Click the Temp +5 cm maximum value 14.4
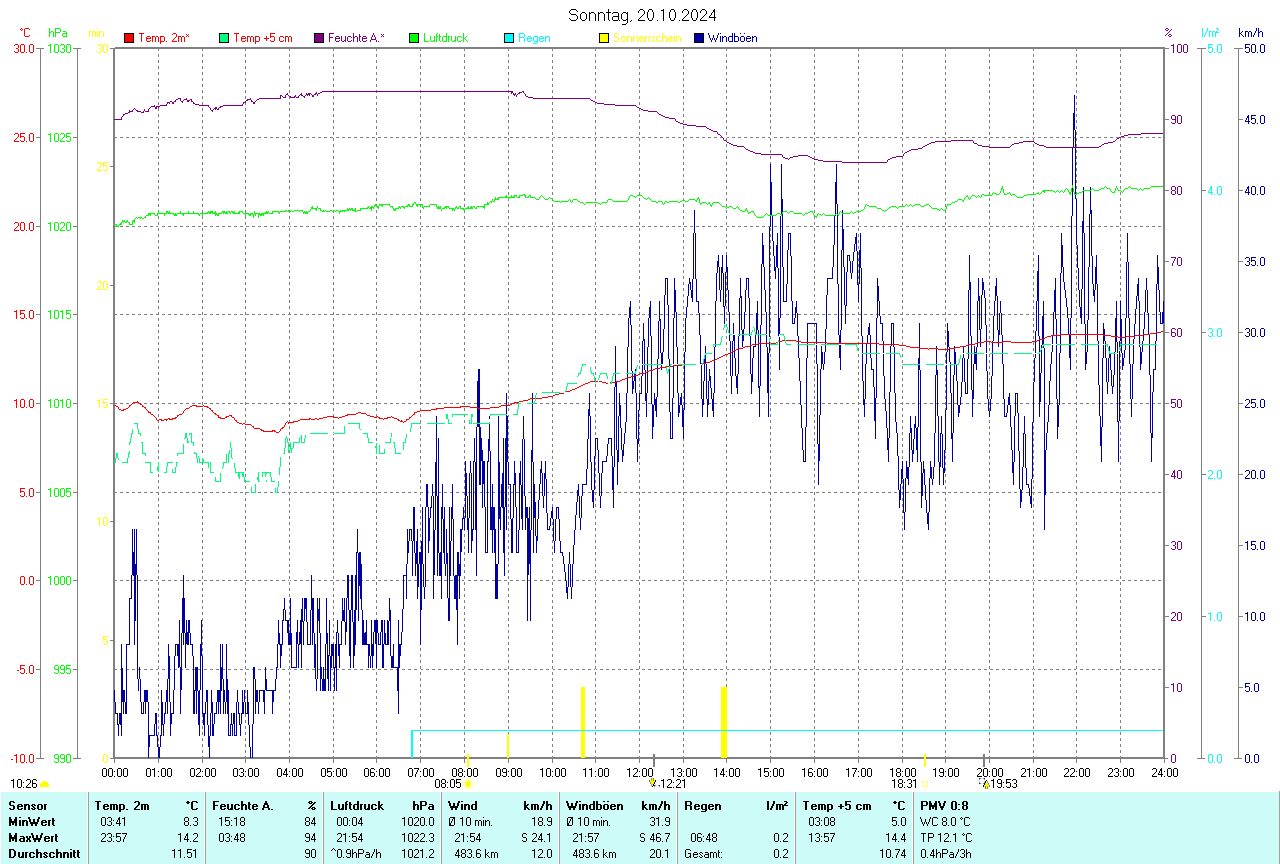 (894, 837)
